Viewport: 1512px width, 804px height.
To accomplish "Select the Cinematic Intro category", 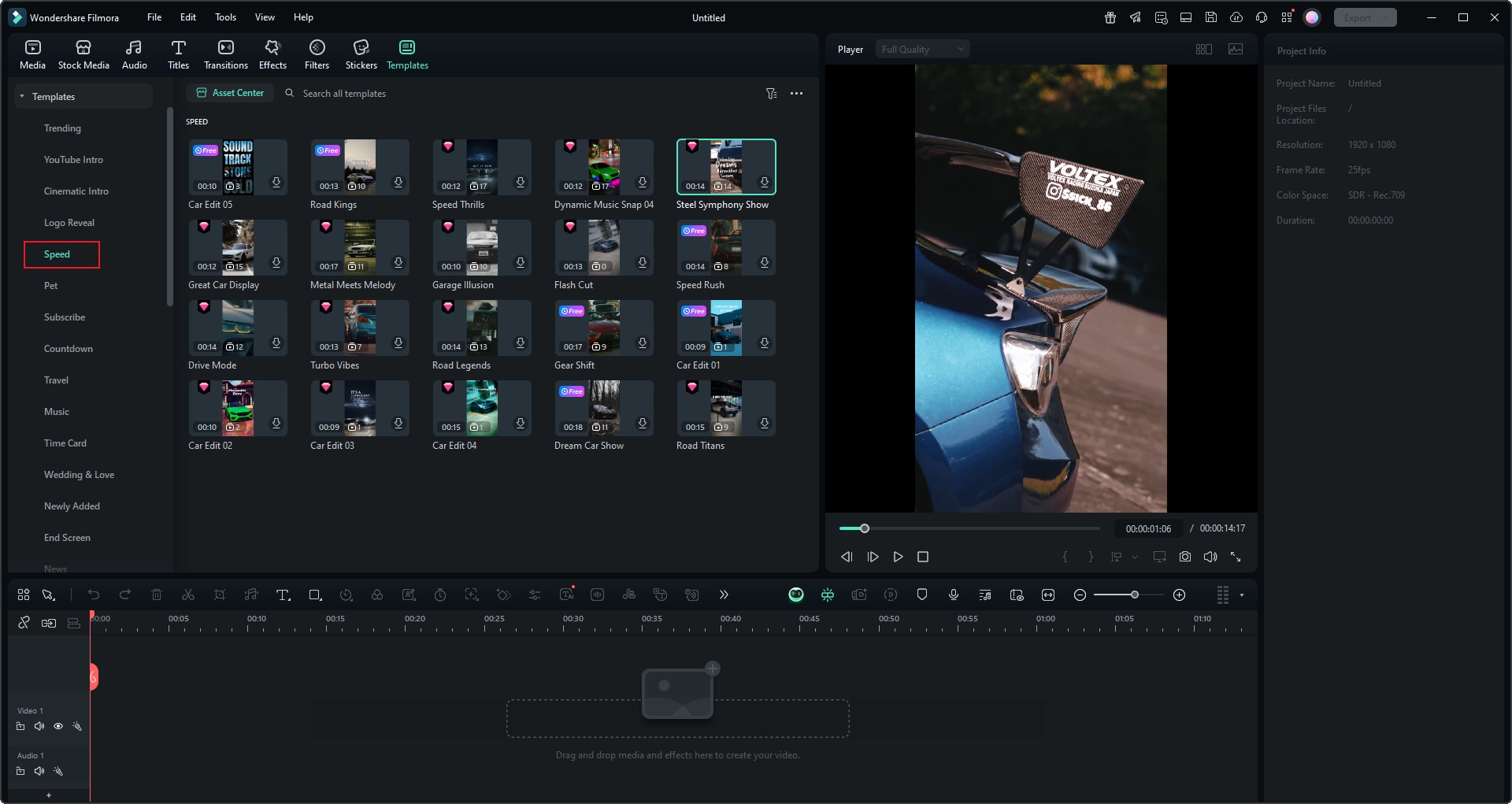I will tap(76, 191).
